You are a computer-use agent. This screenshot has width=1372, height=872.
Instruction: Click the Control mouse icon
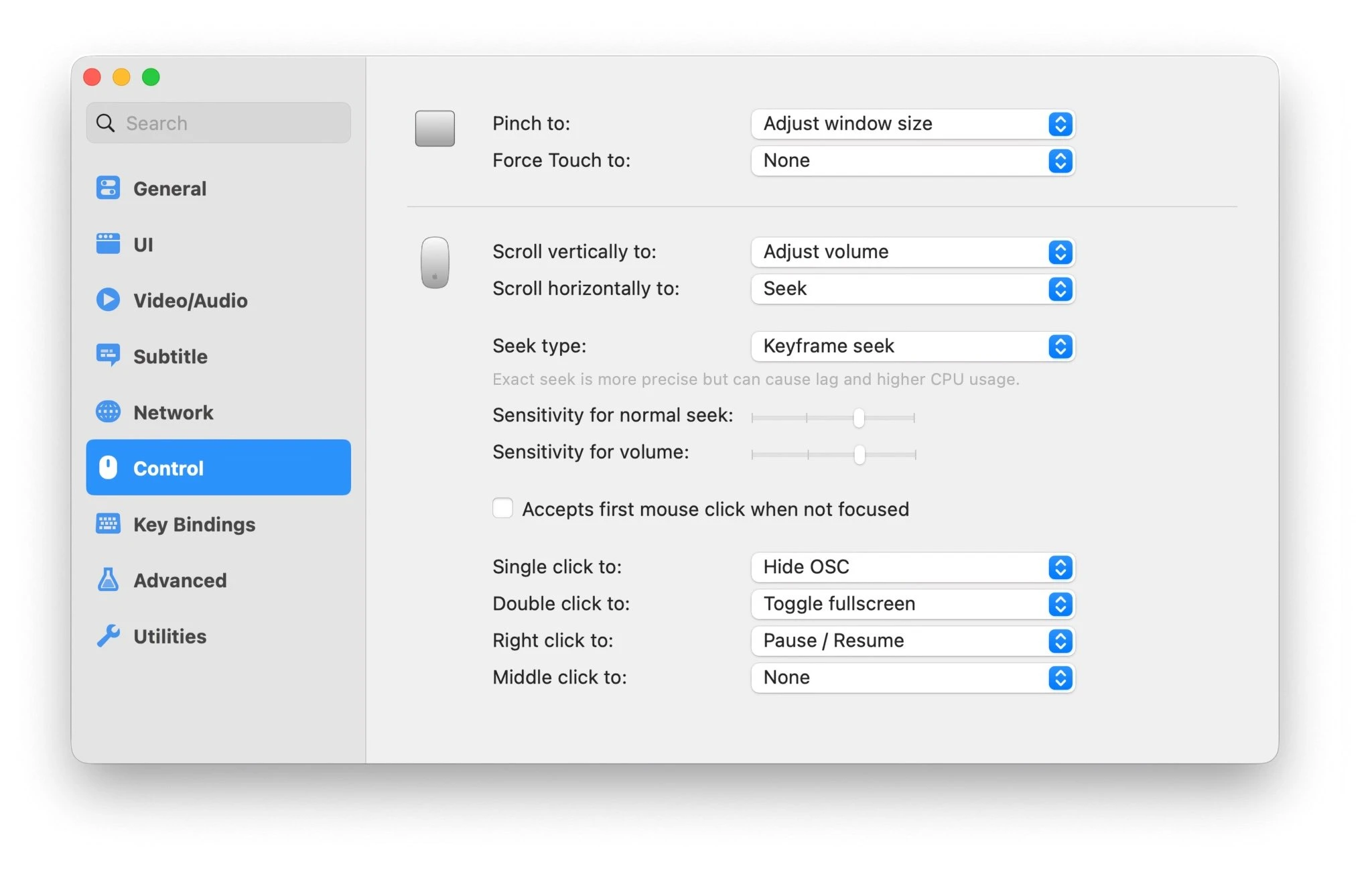[108, 467]
